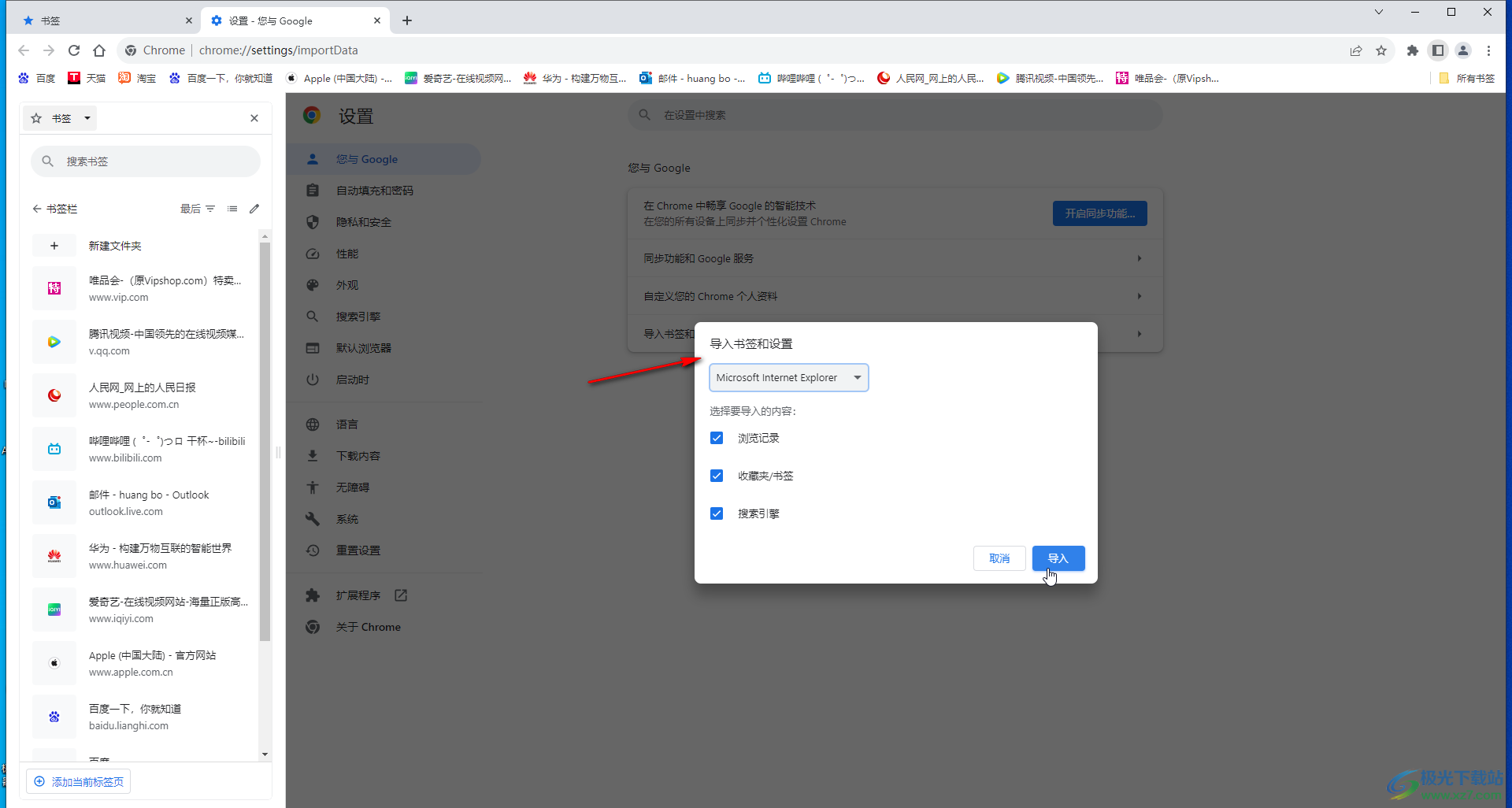Open the 华为 bookmark in side panel
Screen dimensions: 1512x808
146,556
